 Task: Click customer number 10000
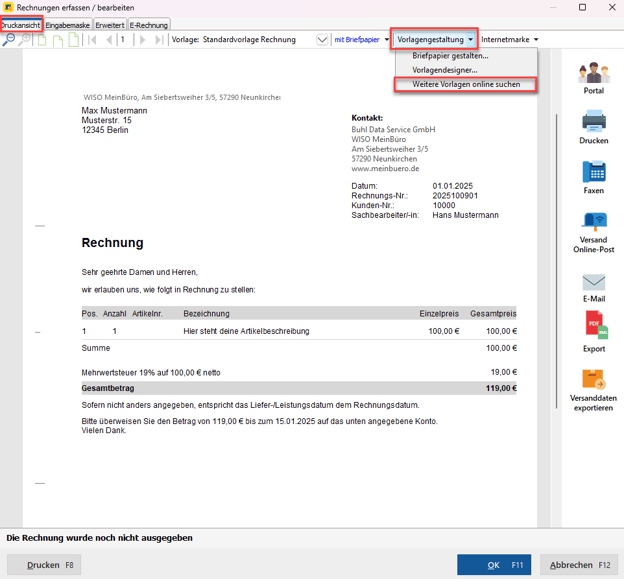444,205
